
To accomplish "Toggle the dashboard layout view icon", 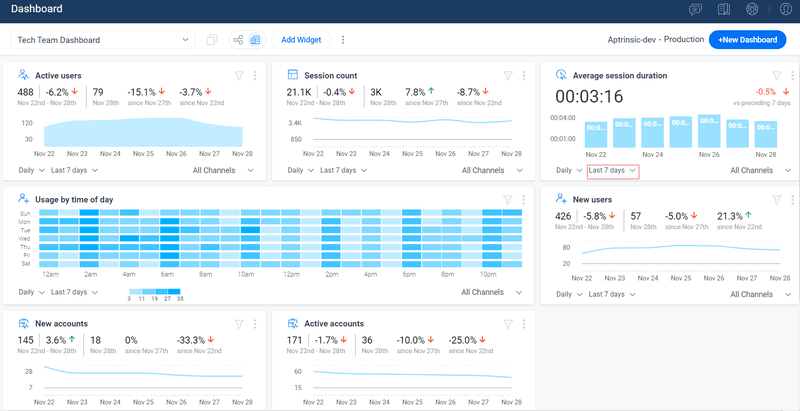I will [x=255, y=40].
